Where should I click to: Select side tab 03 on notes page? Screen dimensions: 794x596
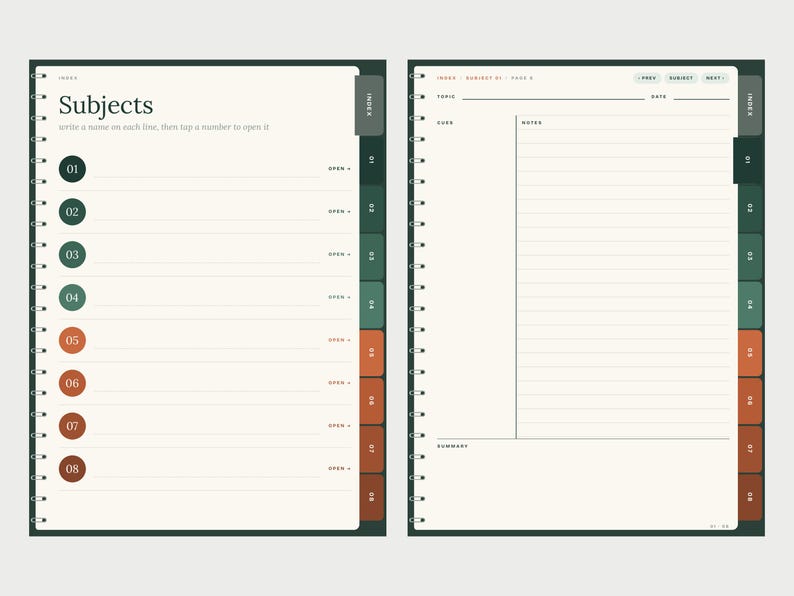[750, 257]
